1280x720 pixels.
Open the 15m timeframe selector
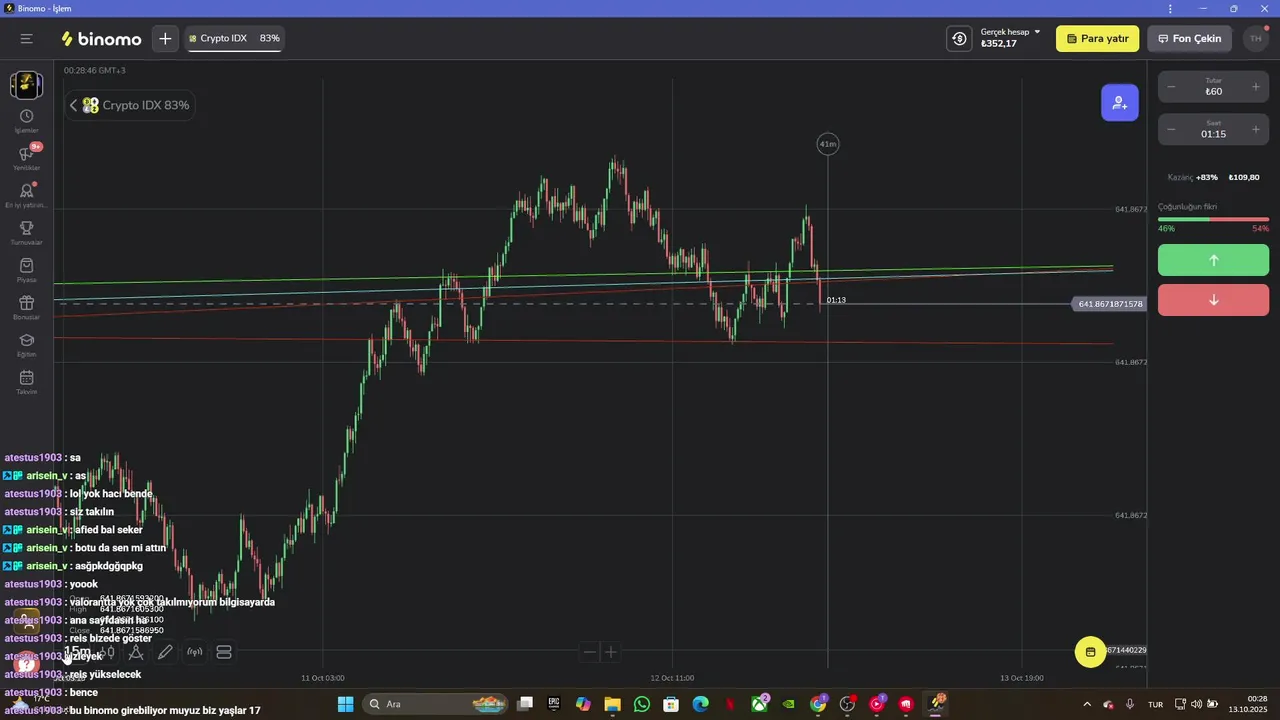pos(77,652)
